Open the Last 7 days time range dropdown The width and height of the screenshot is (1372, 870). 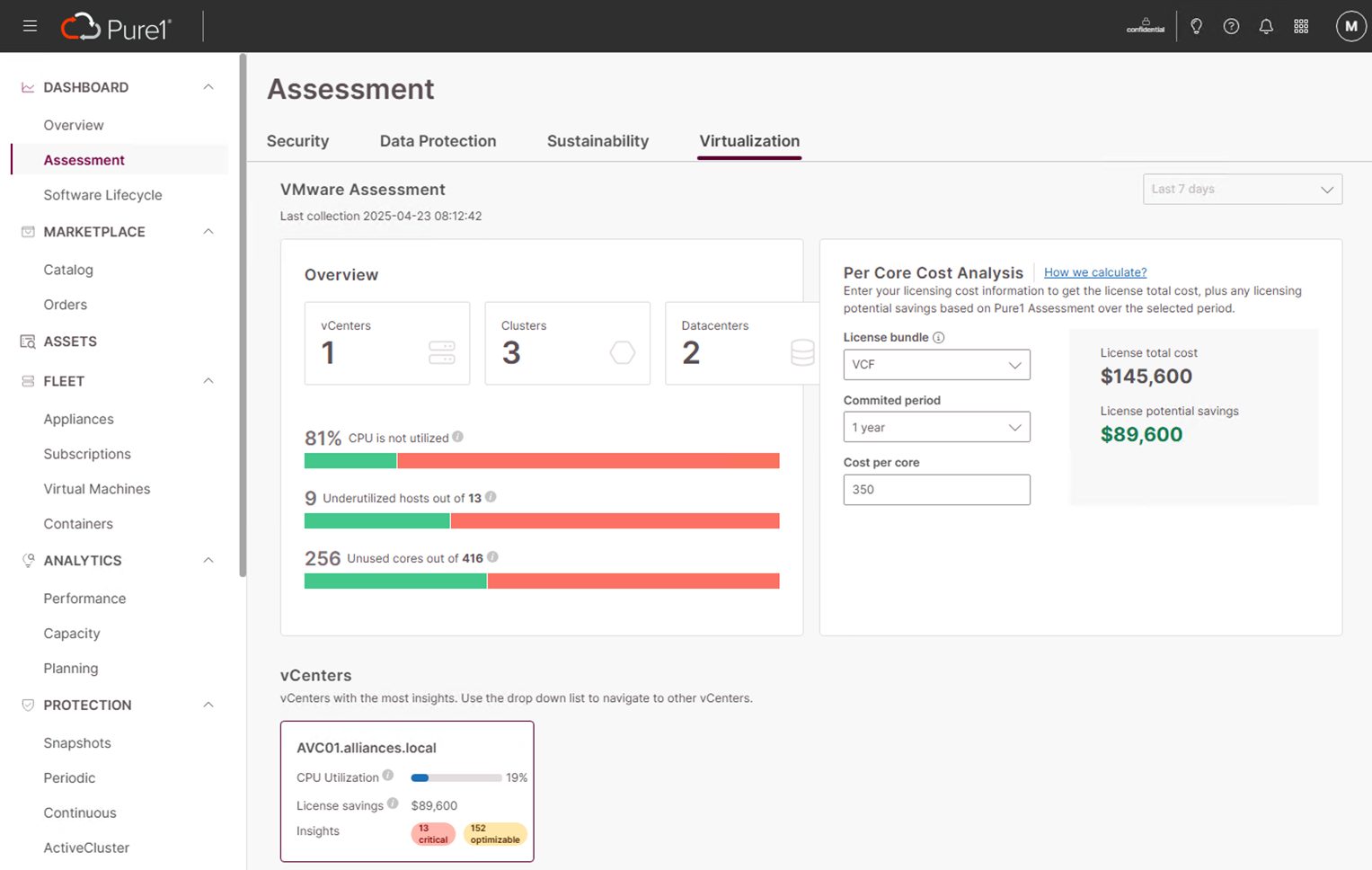[1242, 189]
